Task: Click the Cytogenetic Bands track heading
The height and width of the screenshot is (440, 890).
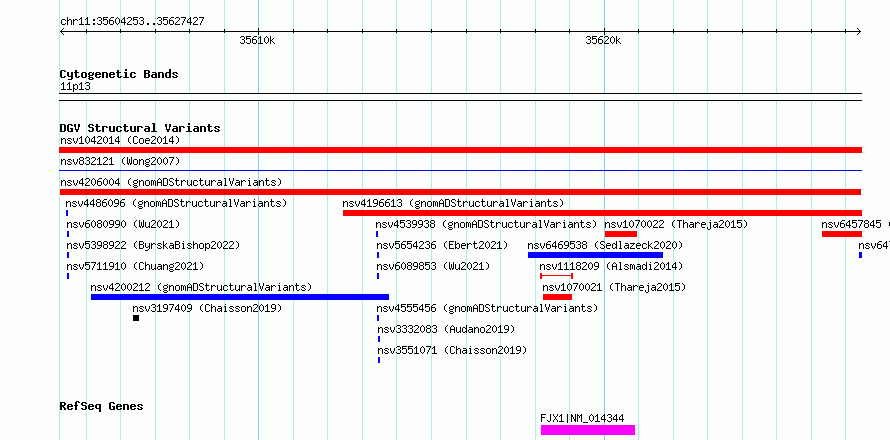Action: point(119,74)
